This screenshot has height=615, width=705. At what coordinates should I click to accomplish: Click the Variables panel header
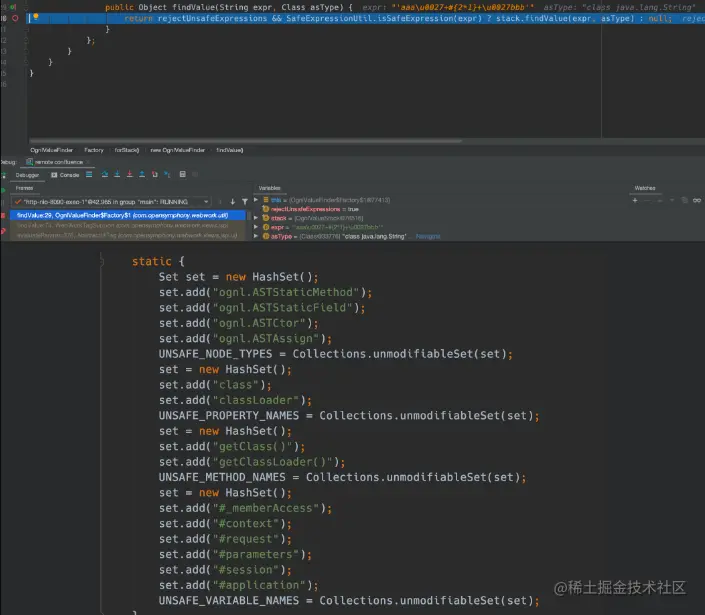tap(269, 188)
